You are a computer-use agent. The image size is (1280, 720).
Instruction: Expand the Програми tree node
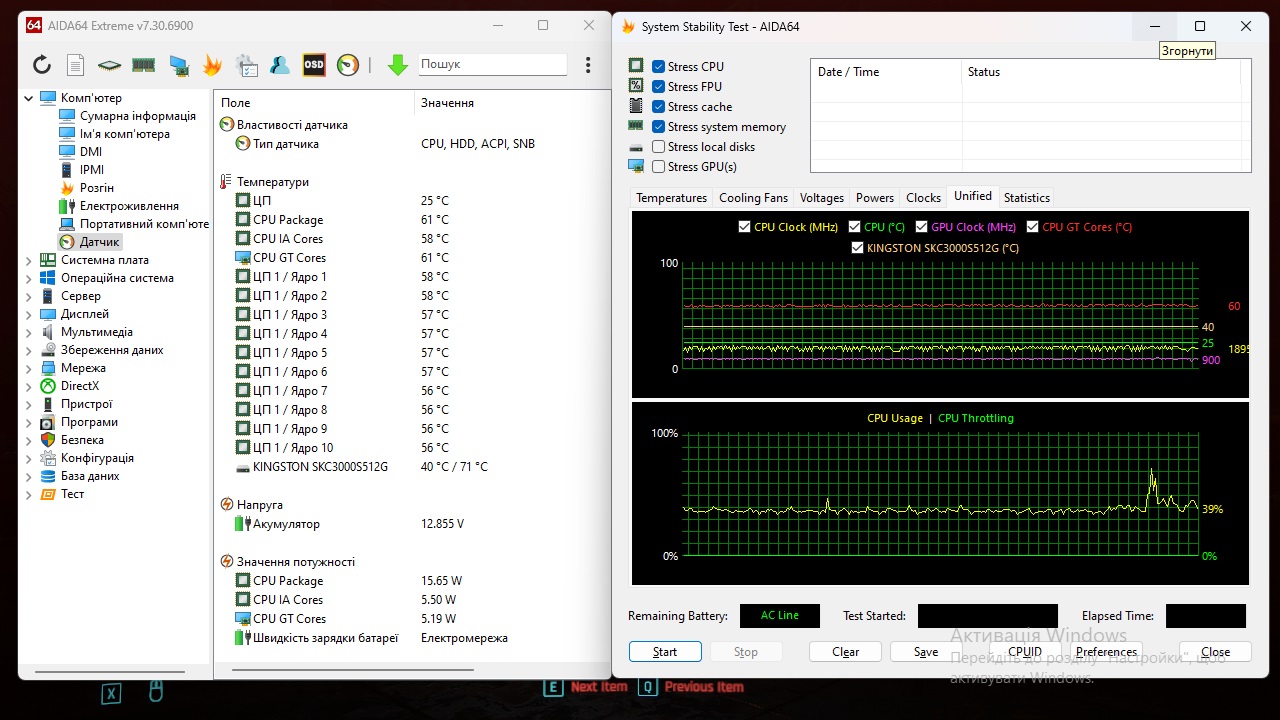click(28, 422)
